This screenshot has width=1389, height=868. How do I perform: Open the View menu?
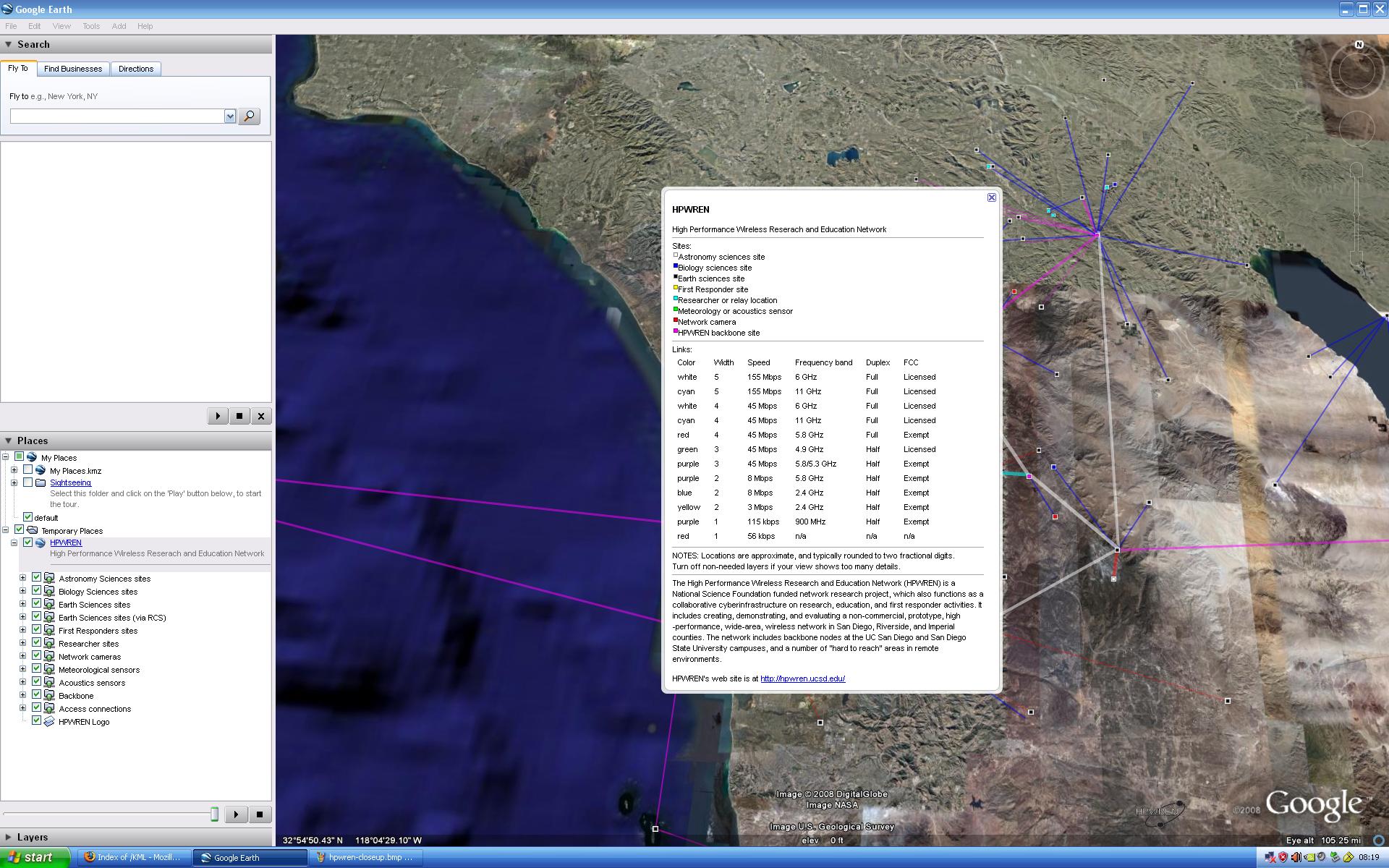point(61,26)
